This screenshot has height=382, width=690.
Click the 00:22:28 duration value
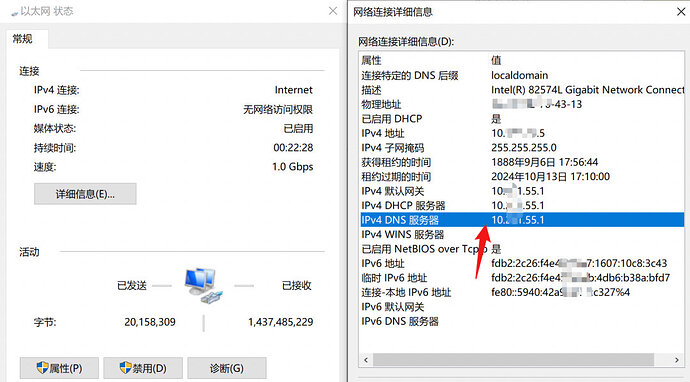pyautogui.click(x=293, y=147)
